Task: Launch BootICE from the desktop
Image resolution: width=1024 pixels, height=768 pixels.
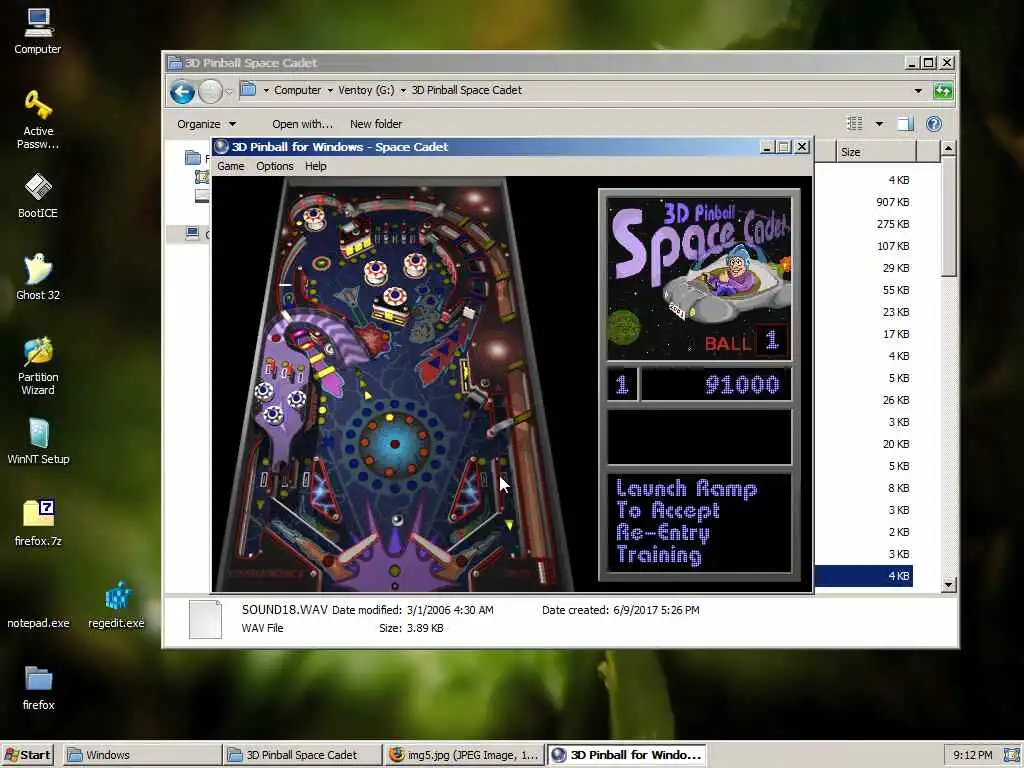Action: tap(38, 195)
